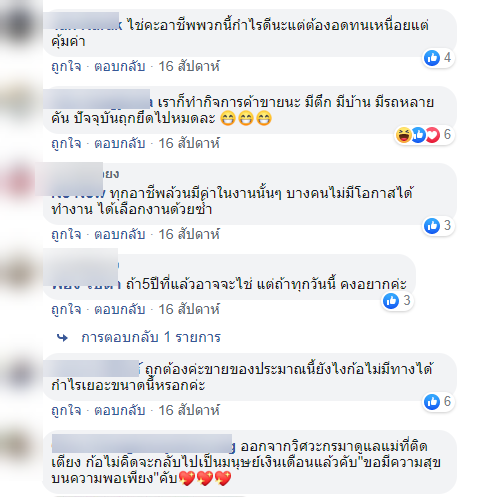
Task: Reply to the comment about business being seized
Action: click(120, 143)
